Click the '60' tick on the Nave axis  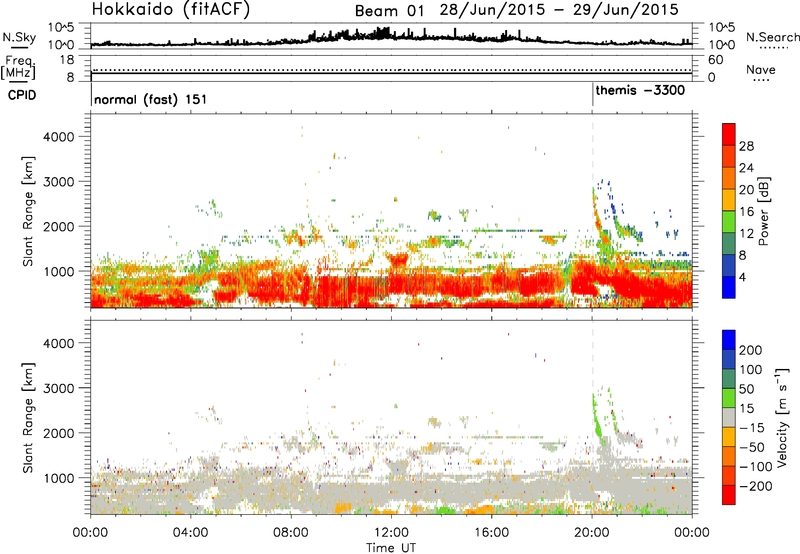coord(715,60)
